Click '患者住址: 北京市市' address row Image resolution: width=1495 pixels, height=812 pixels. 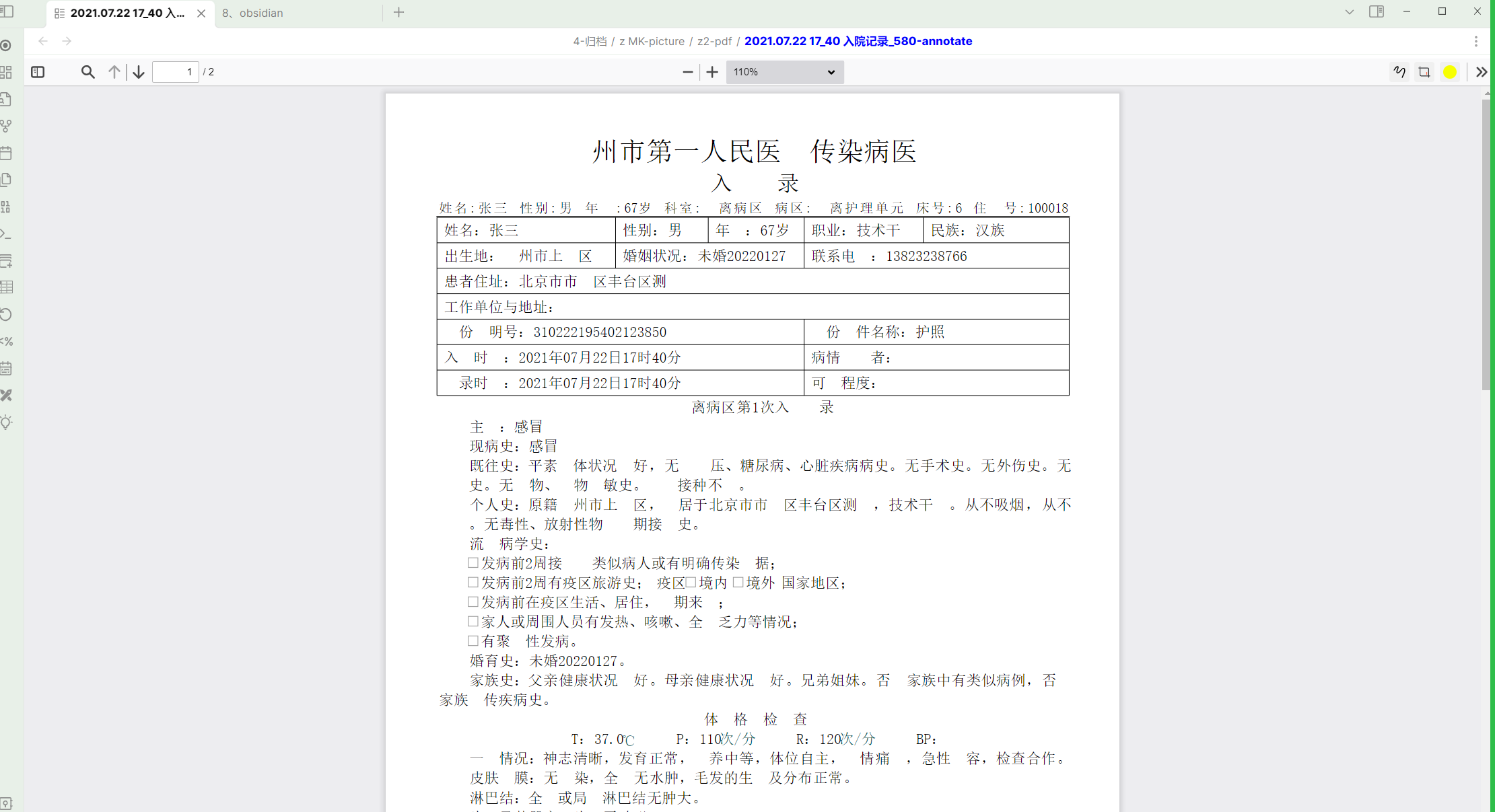[x=753, y=281]
